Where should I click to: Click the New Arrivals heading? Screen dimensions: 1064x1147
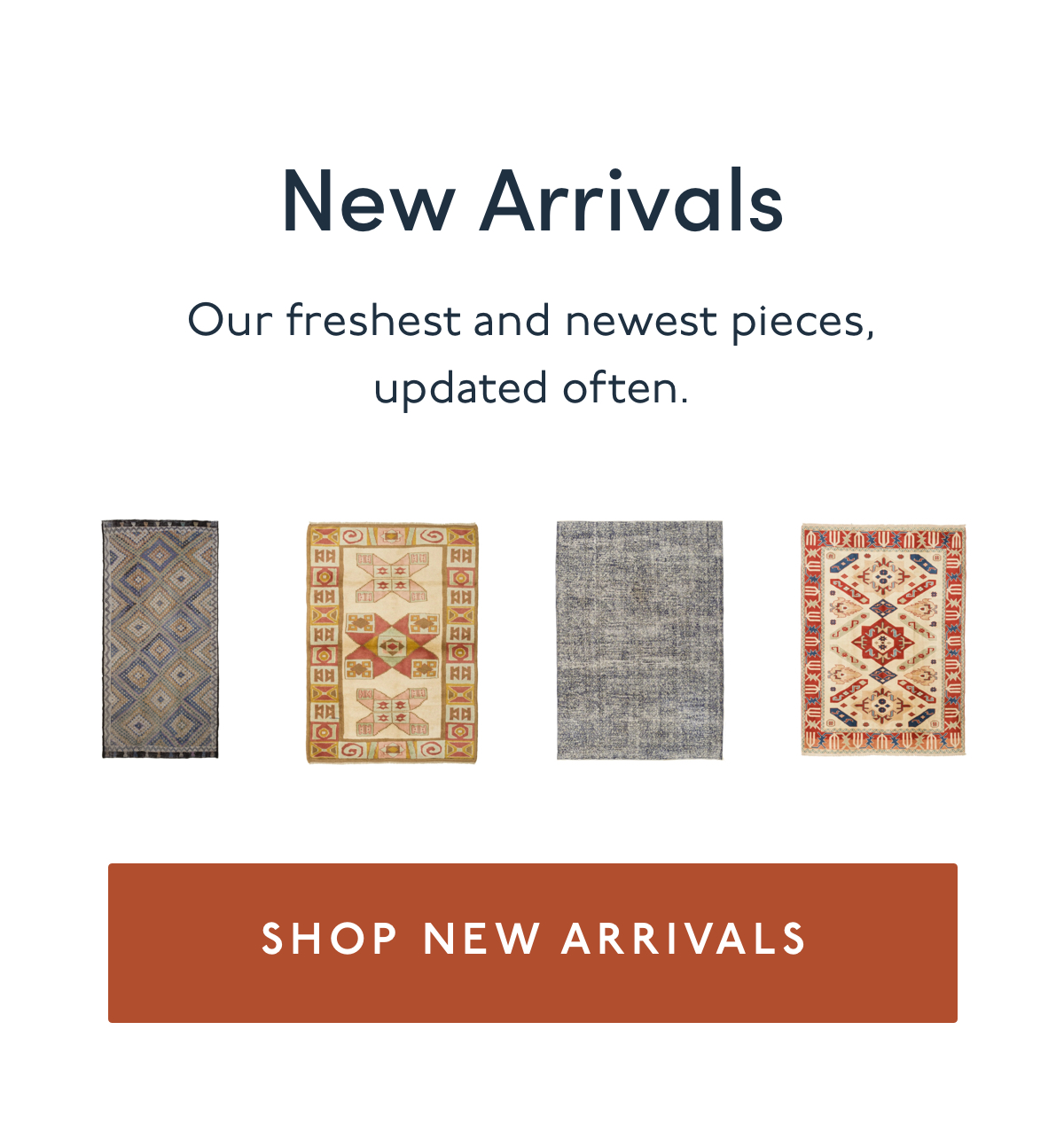532,201
